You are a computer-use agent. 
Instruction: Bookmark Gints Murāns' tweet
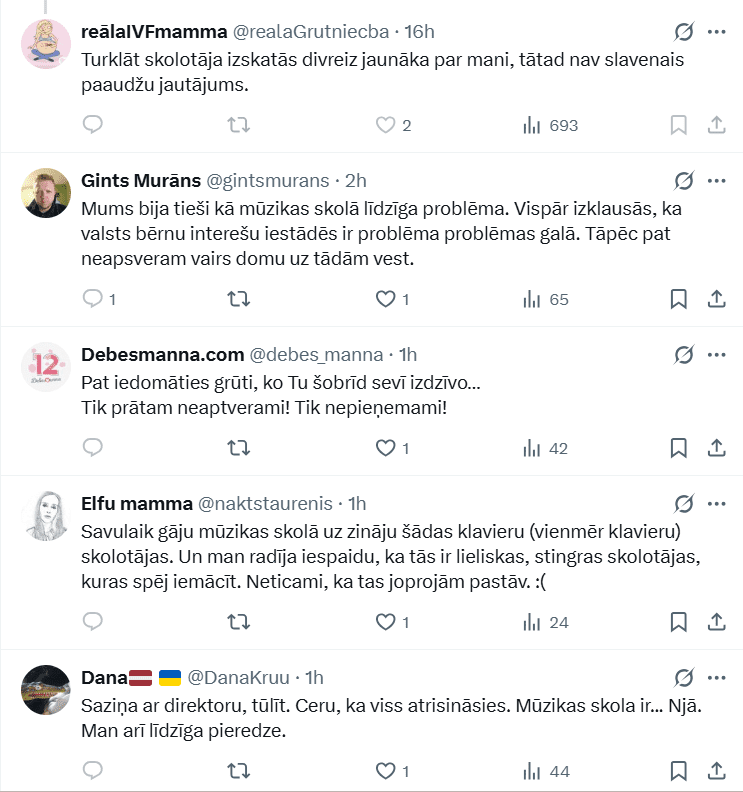coord(677,299)
